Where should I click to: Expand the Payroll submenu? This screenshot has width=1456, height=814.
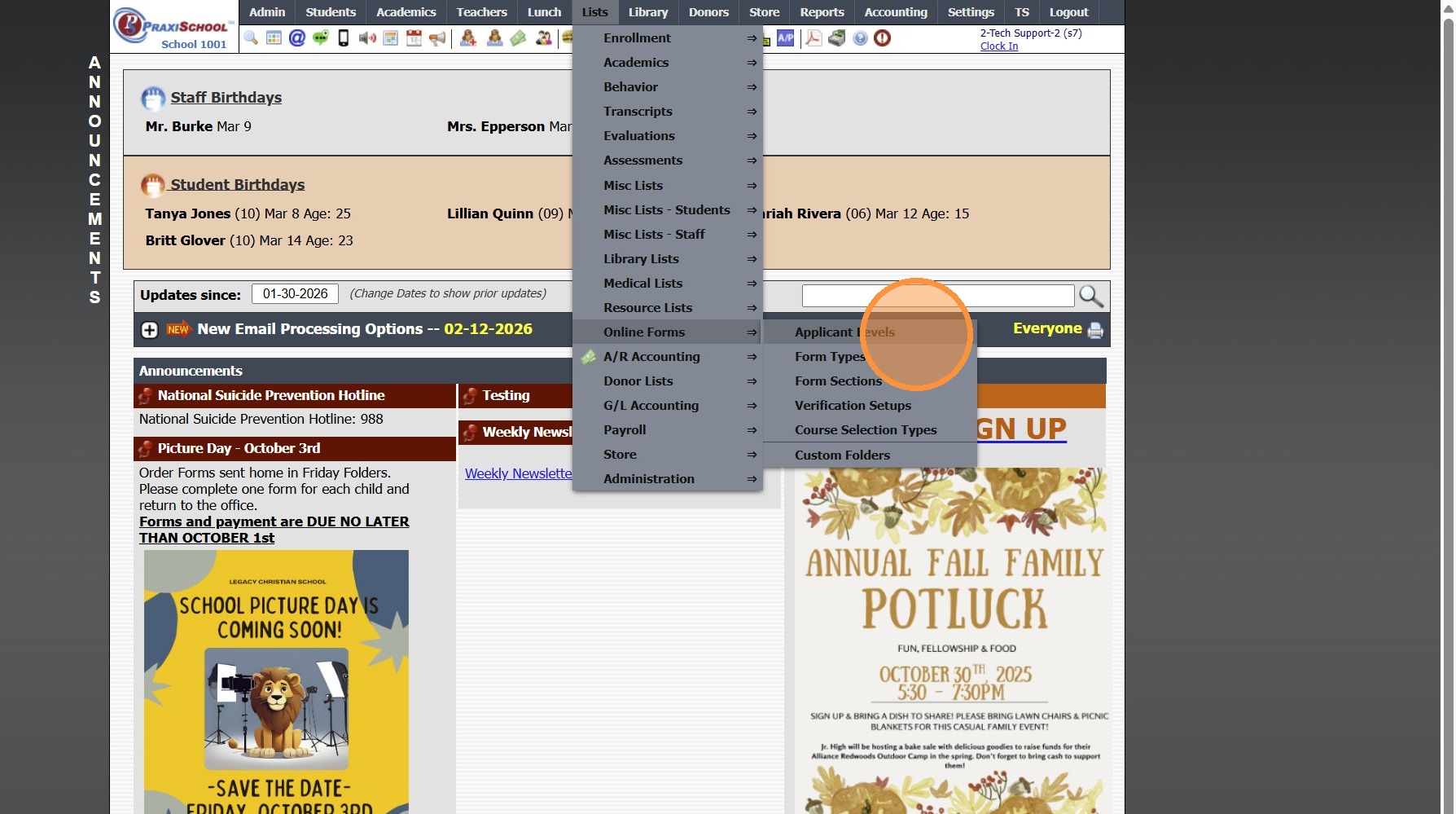[667, 430]
